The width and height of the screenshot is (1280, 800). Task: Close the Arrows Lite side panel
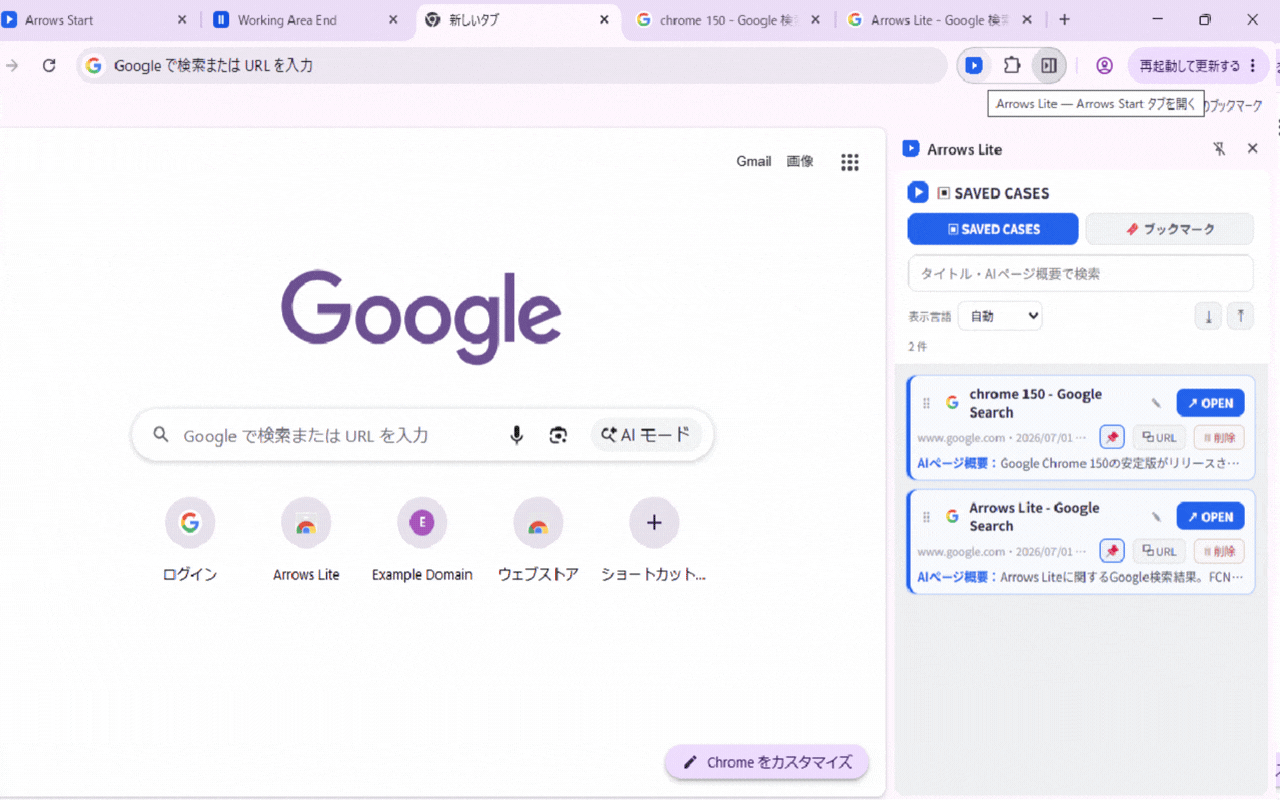pos(1252,149)
